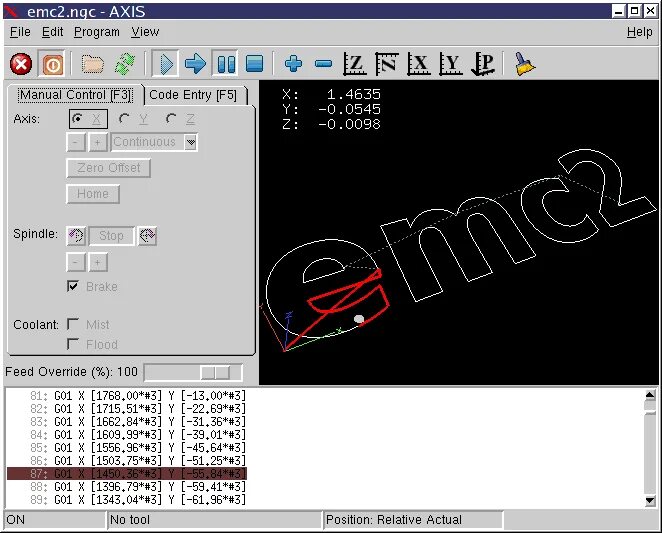Switch to rotated Z view
The width and height of the screenshot is (662, 533).
[x=386, y=64]
